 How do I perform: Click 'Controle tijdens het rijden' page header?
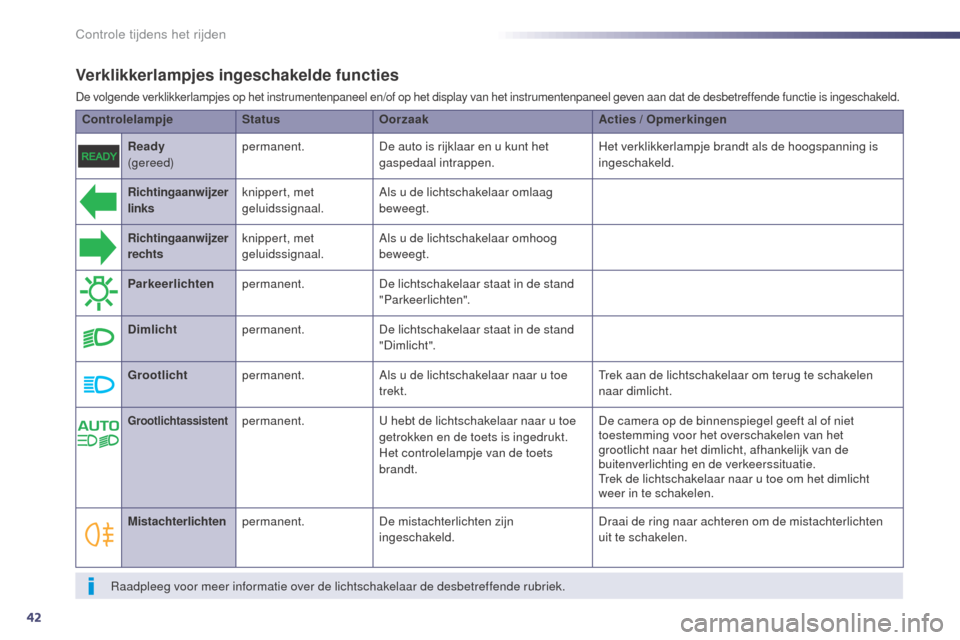151,34
